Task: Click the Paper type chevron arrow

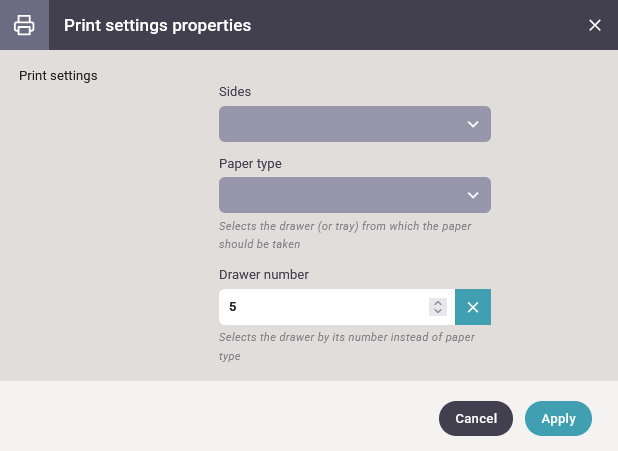Action: (x=473, y=195)
